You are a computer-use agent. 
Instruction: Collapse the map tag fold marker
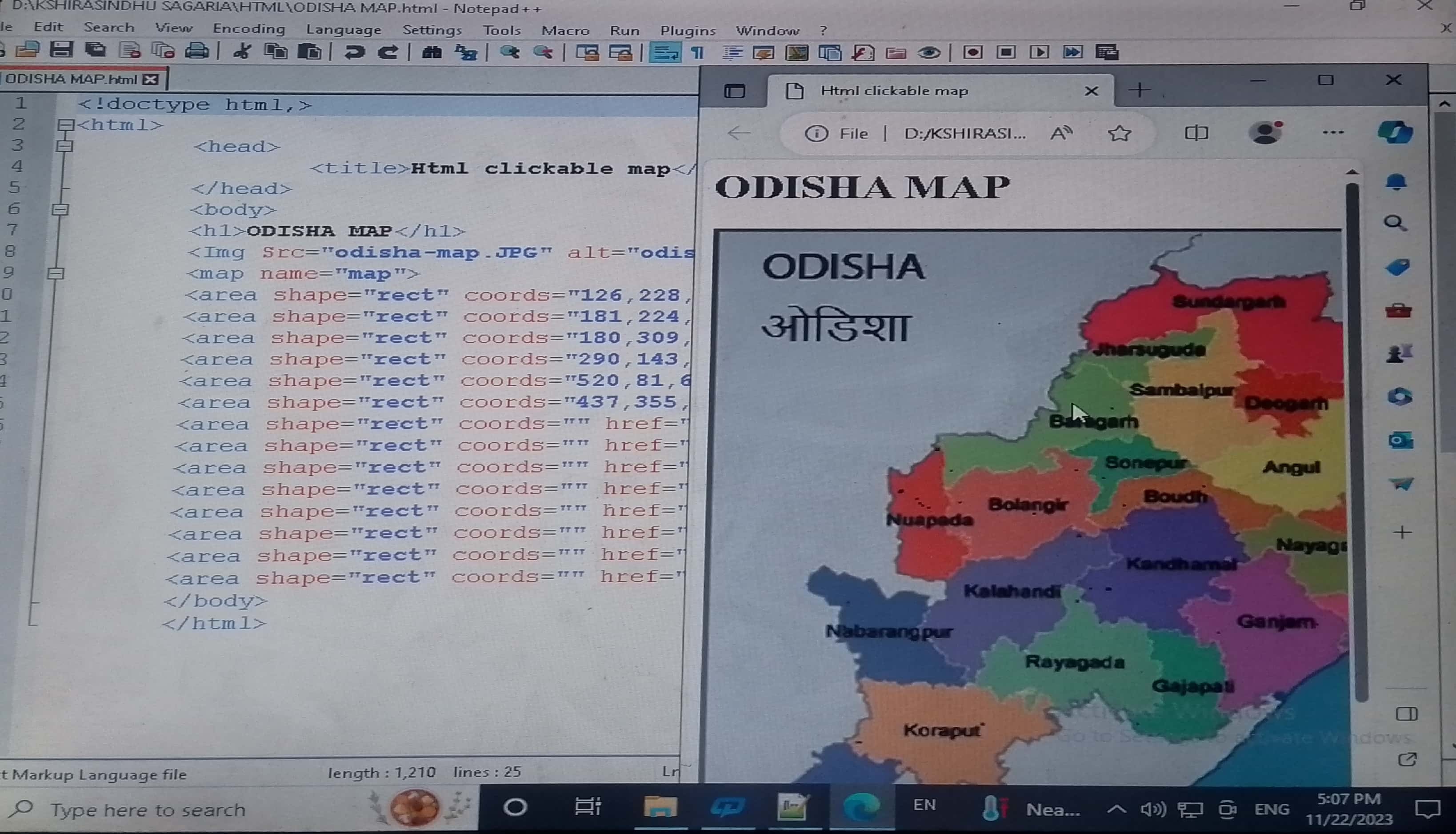pos(56,273)
